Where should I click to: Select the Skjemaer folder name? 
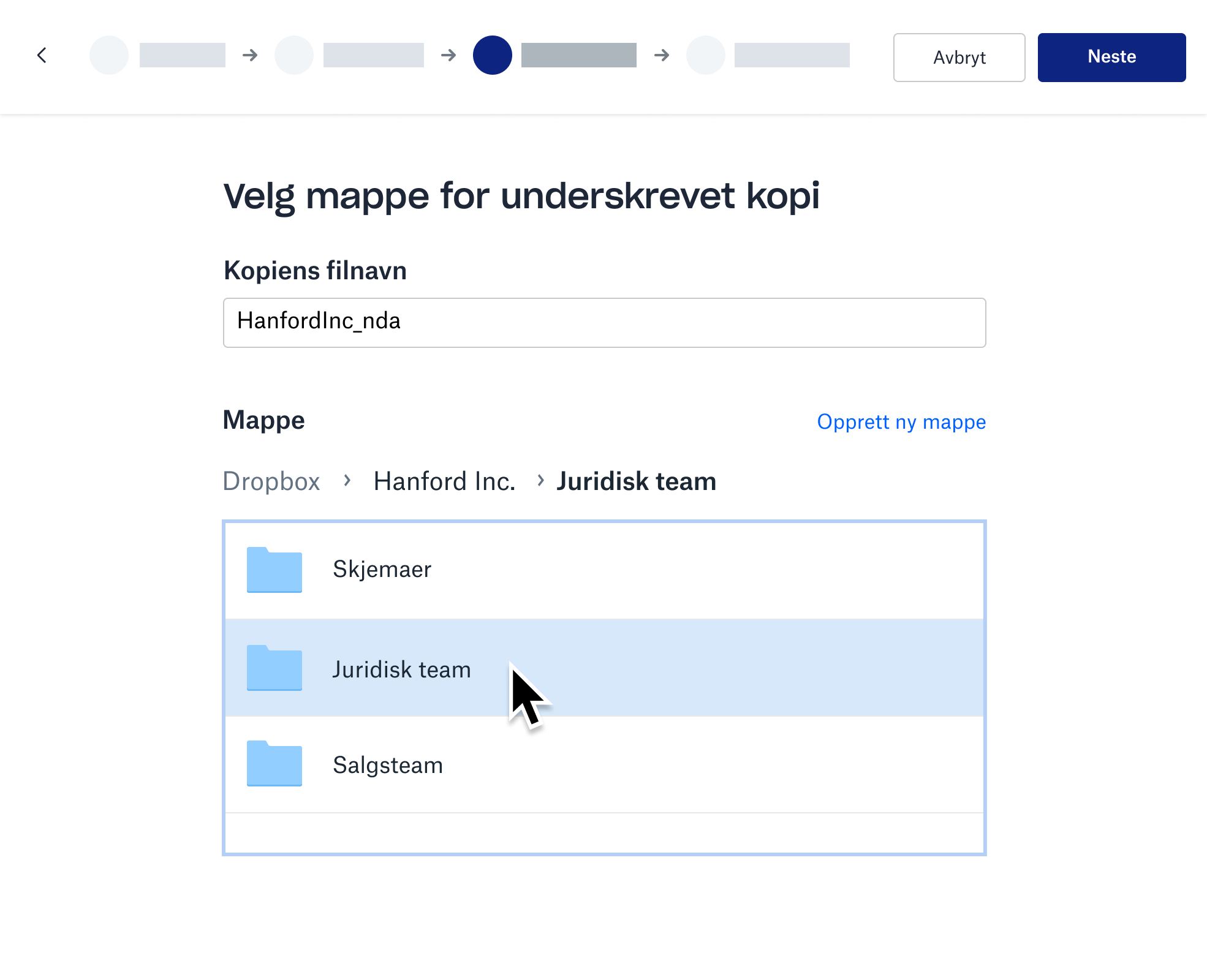pyautogui.click(x=382, y=570)
